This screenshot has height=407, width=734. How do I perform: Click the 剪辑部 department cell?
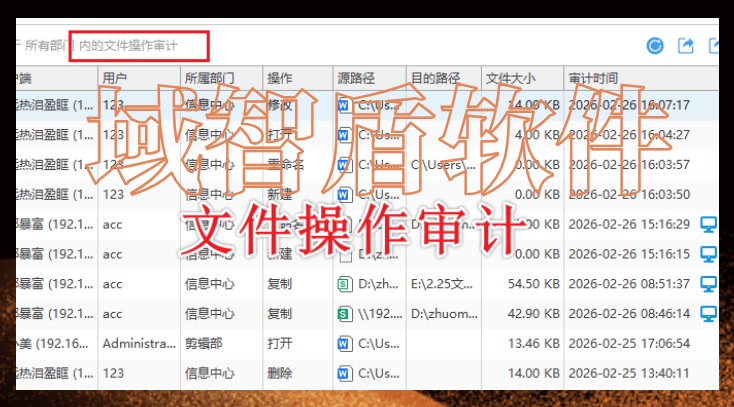coord(204,344)
